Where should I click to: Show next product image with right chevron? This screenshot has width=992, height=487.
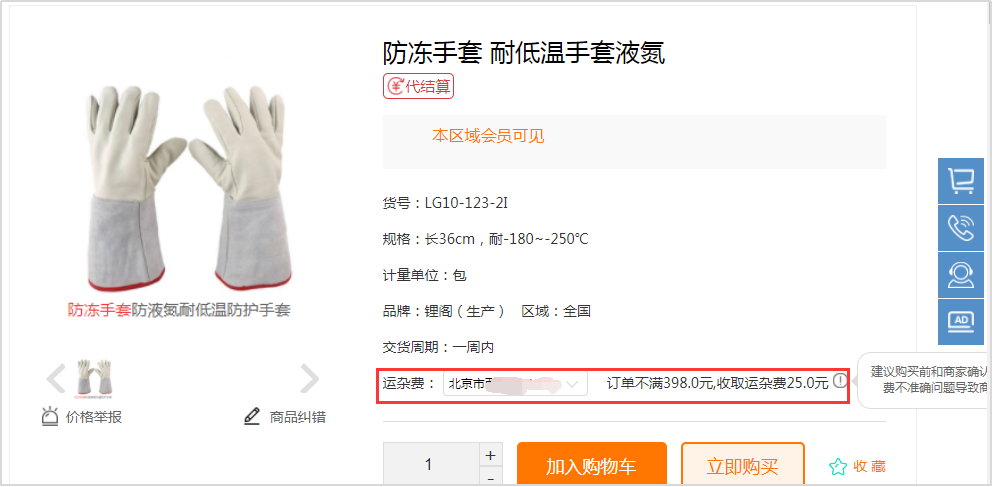coord(309,379)
